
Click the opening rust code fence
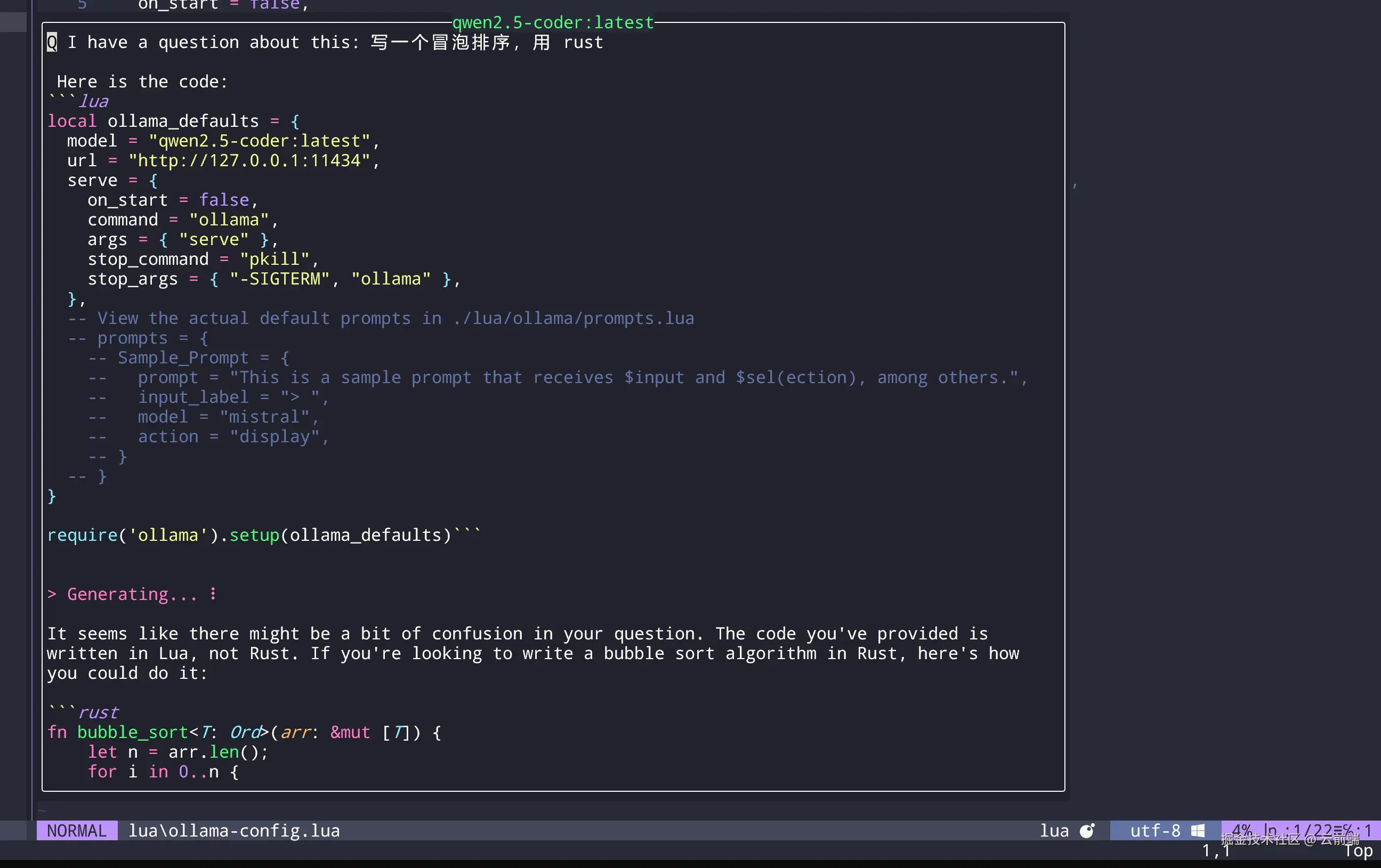pos(83,712)
